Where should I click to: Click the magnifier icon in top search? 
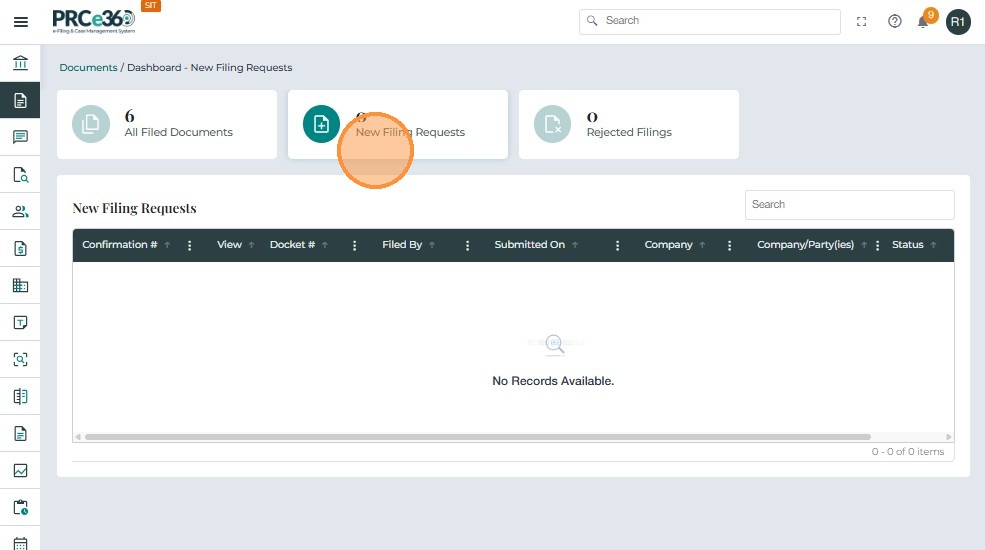[x=592, y=21]
